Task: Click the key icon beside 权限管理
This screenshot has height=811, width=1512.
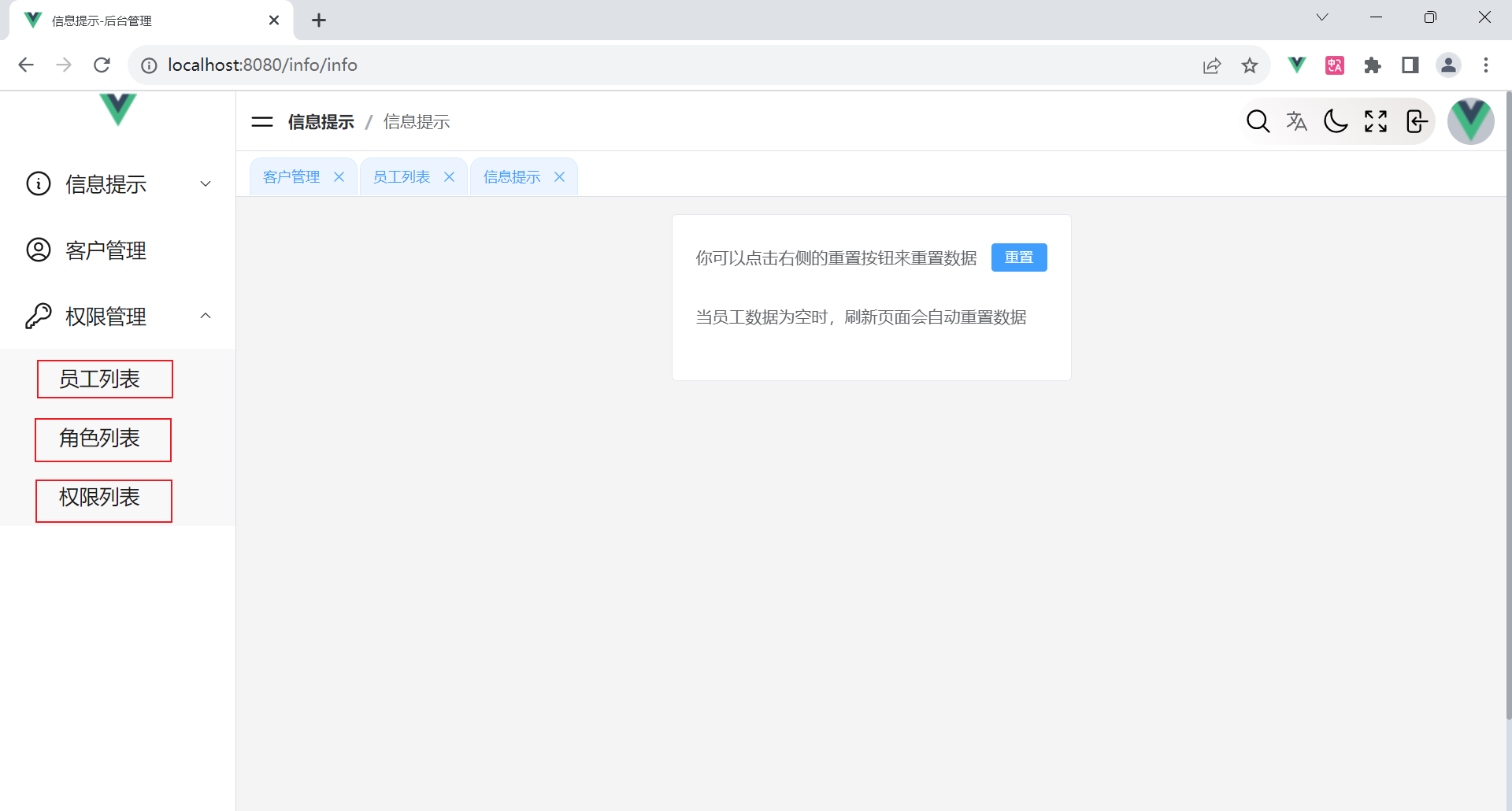Action: [39, 316]
